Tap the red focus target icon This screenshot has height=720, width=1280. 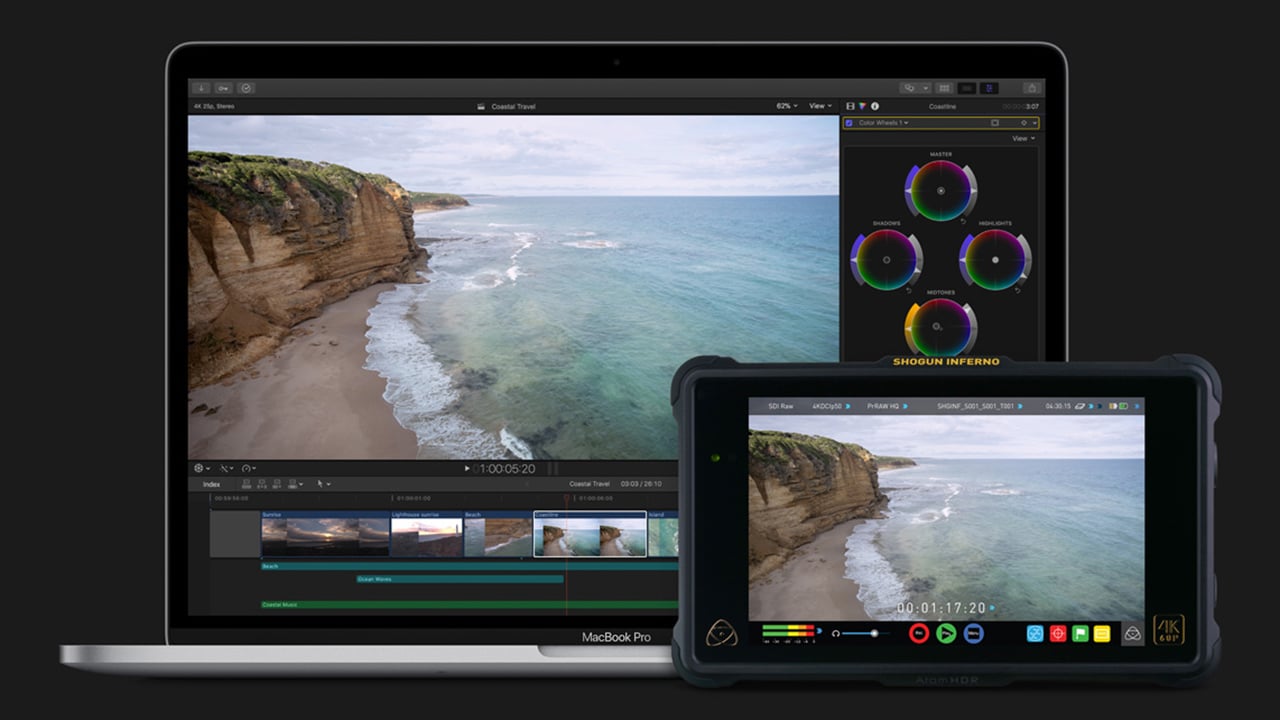pyautogui.click(x=1058, y=633)
